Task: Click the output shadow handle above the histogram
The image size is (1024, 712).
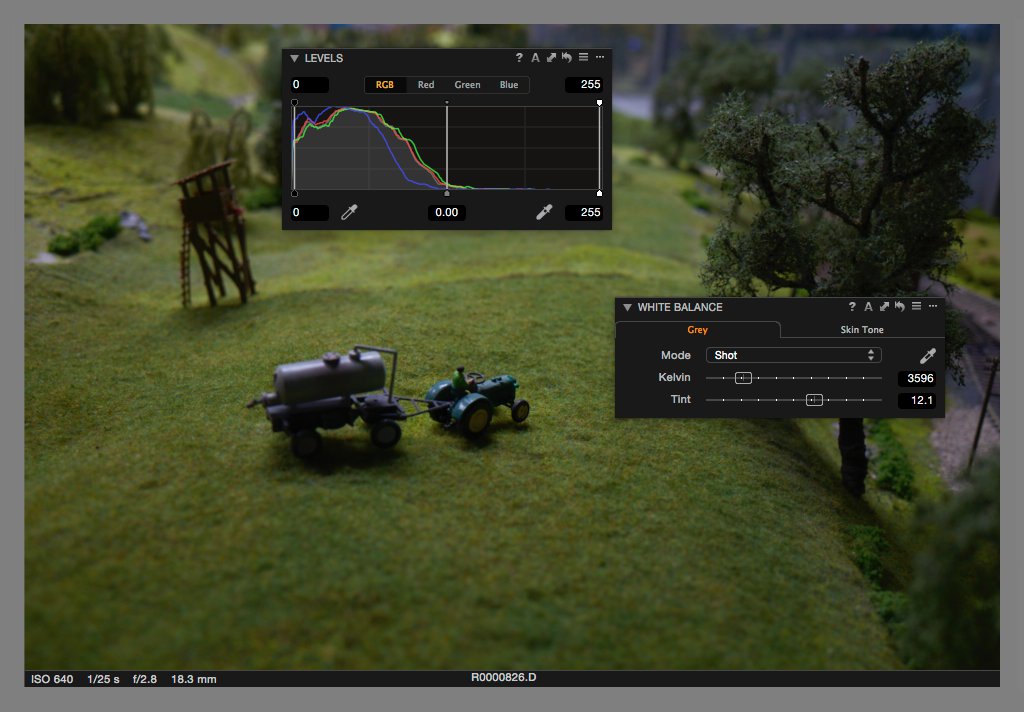Action: pyautogui.click(x=295, y=103)
